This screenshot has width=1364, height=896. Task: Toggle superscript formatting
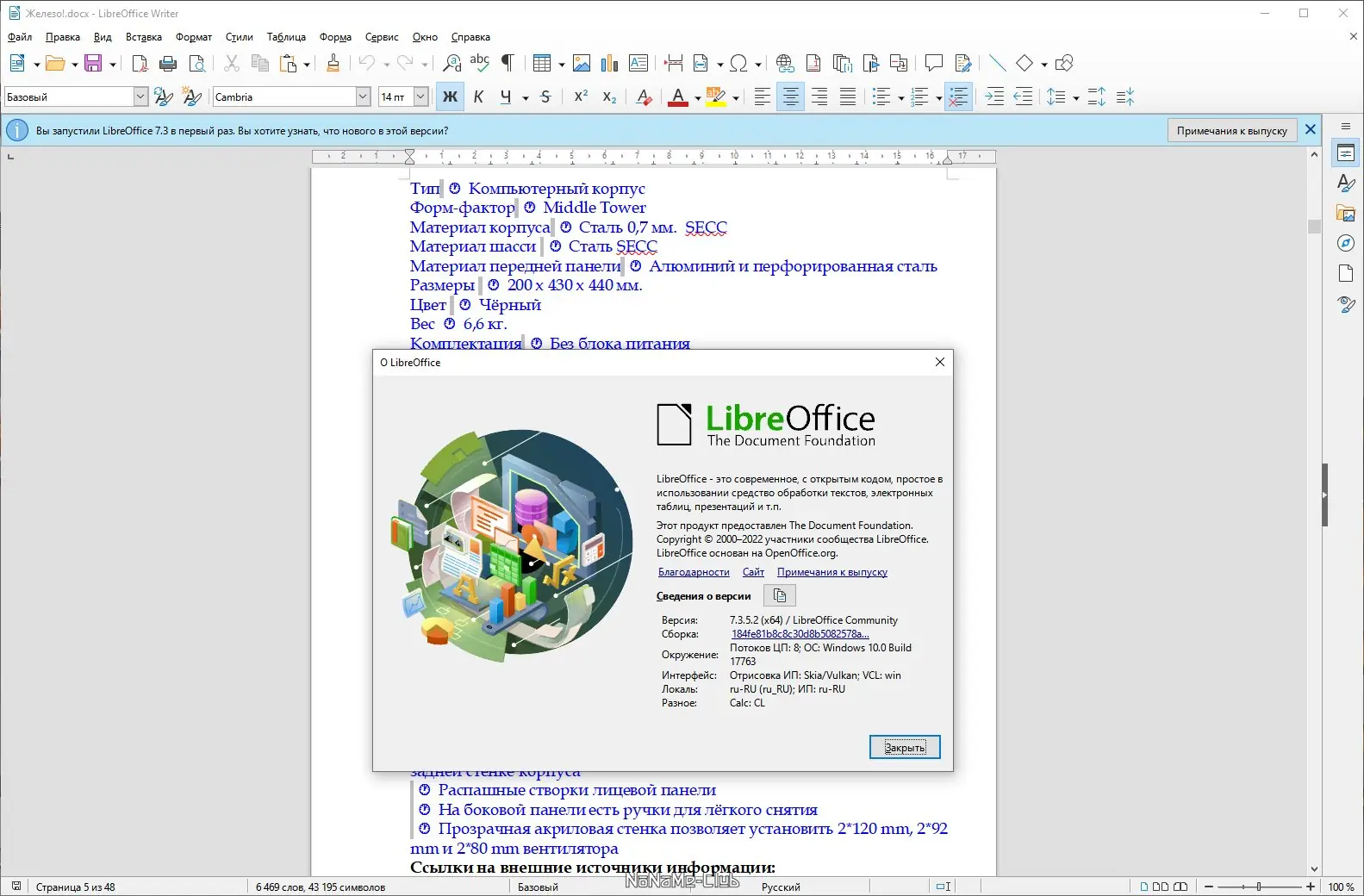click(x=581, y=97)
